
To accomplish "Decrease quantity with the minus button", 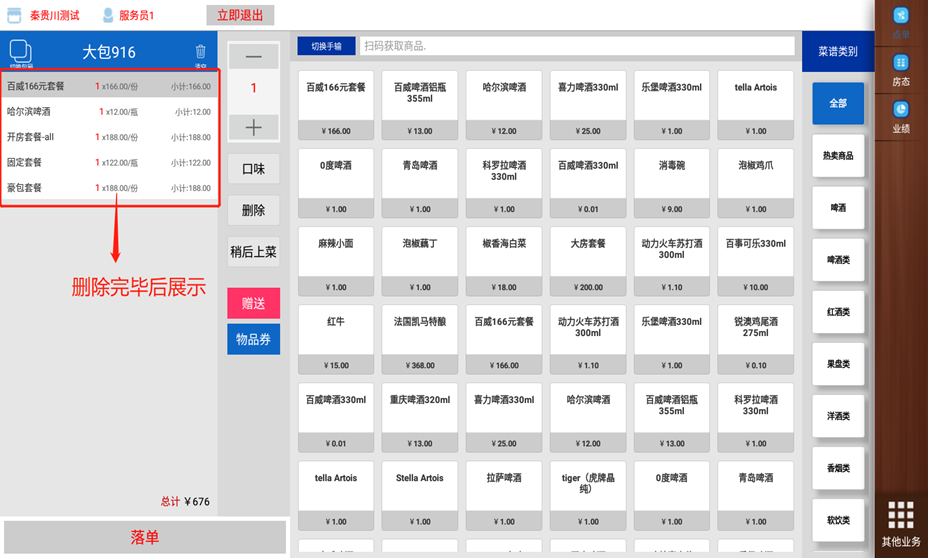I will pos(253,57).
